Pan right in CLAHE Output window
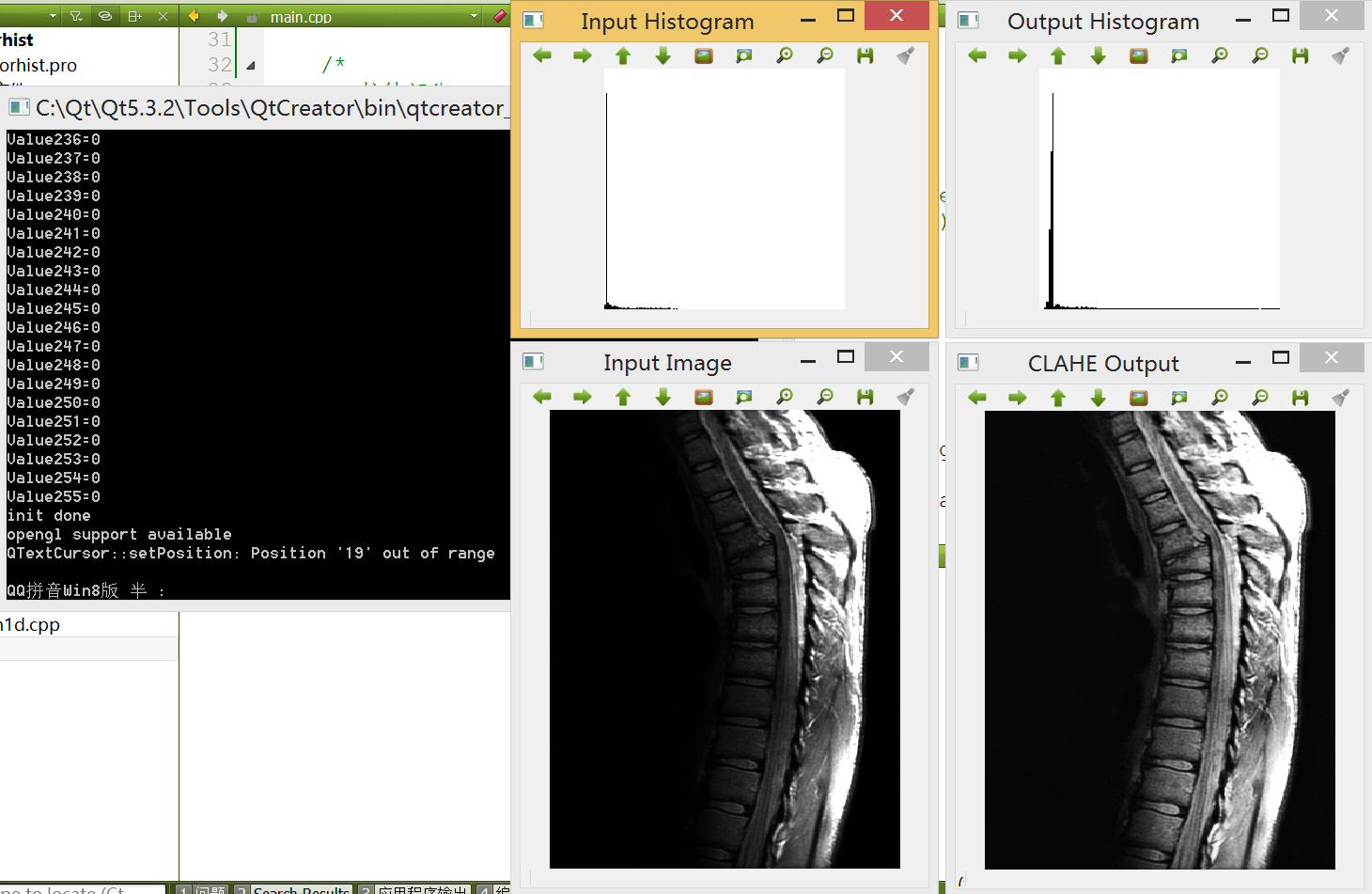 coord(1018,398)
